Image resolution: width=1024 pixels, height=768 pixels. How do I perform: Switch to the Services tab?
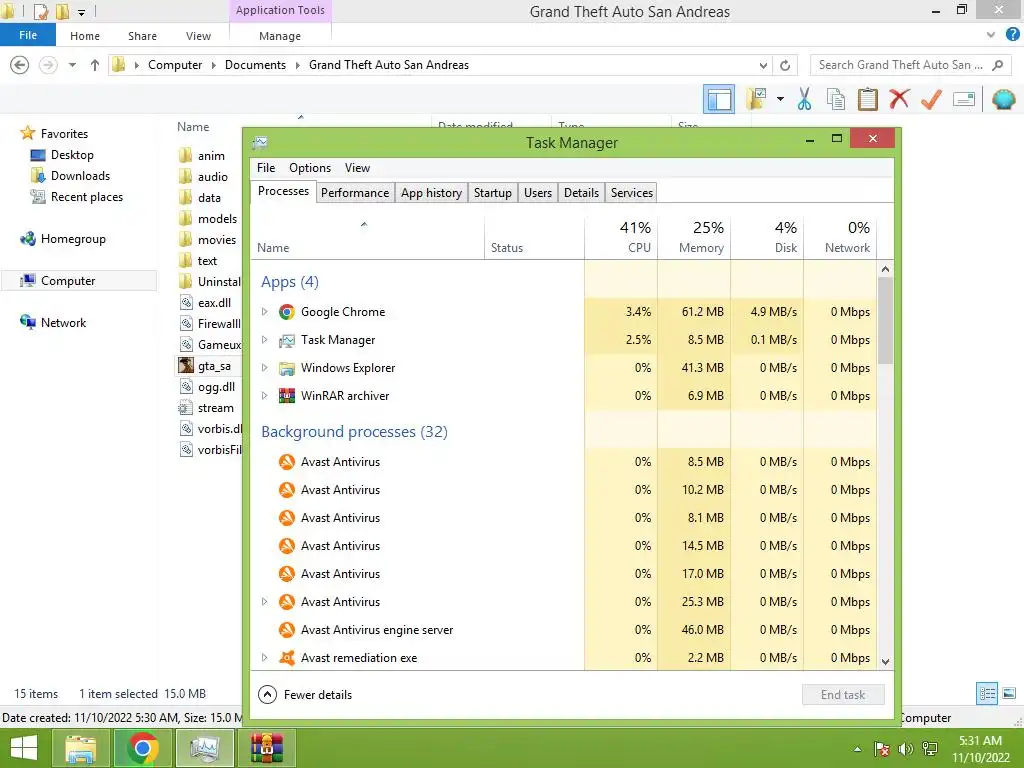632,193
